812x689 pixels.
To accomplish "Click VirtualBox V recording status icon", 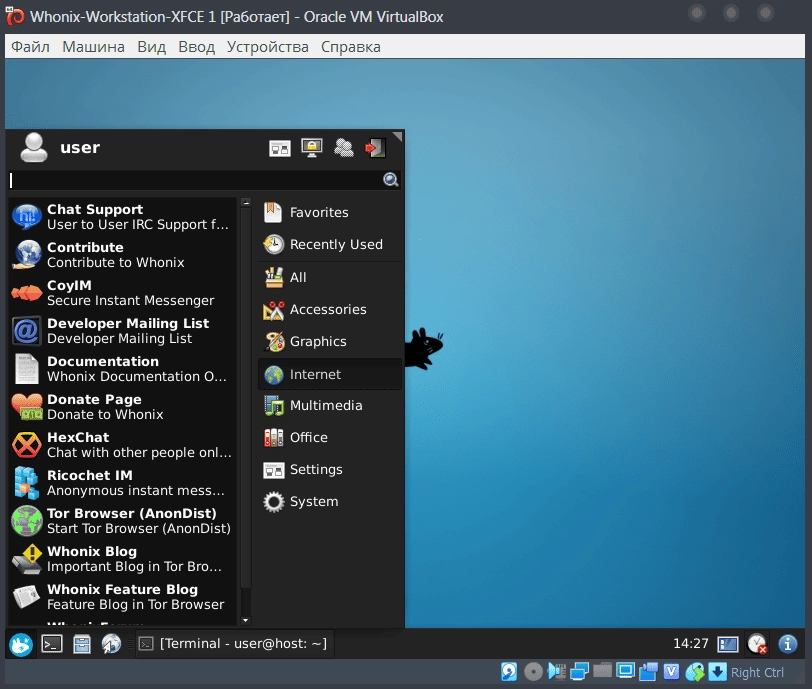I will 672,672.
